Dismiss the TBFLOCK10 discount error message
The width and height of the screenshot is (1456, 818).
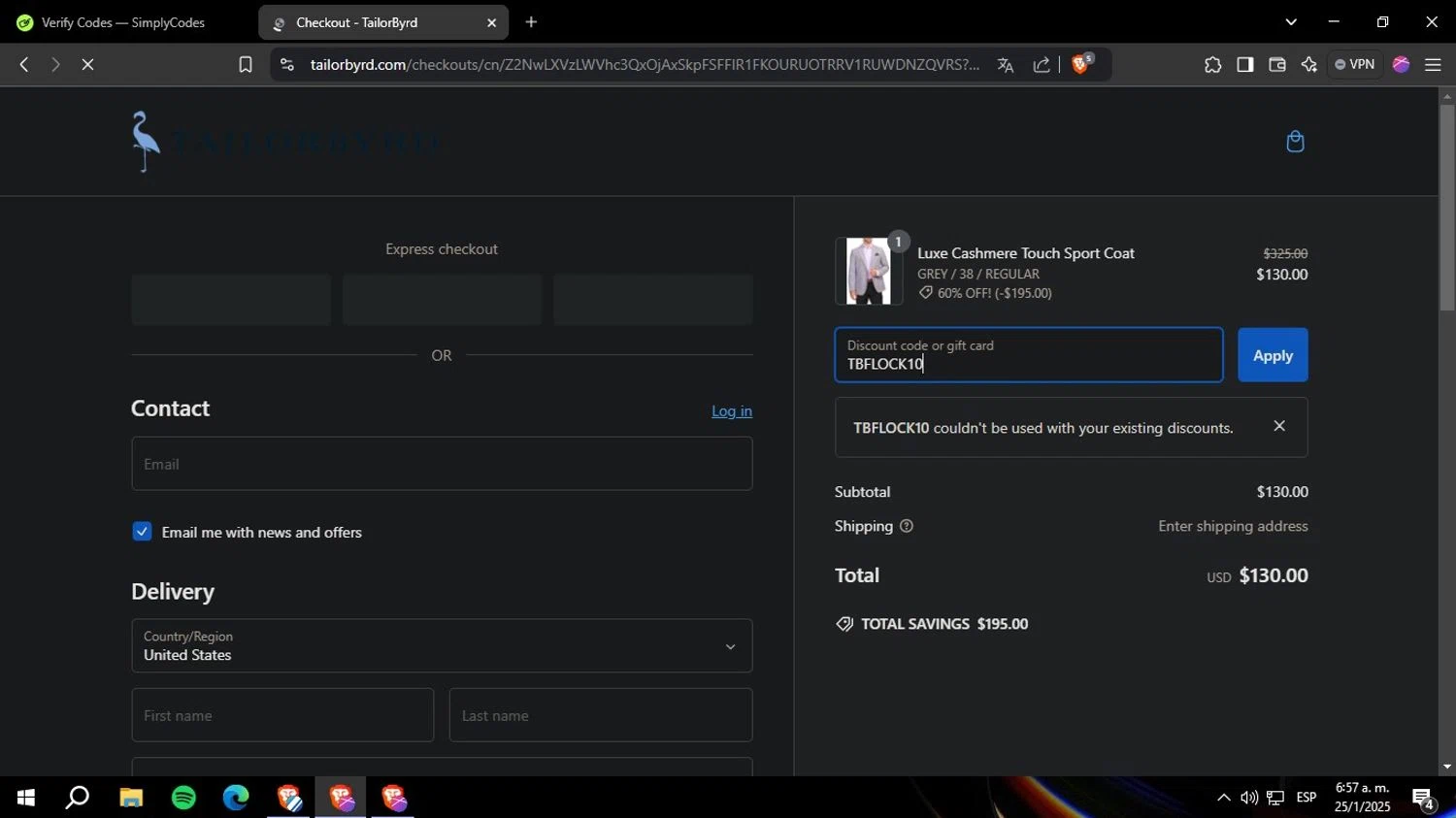pyautogui.click(x=1279, y=426)
